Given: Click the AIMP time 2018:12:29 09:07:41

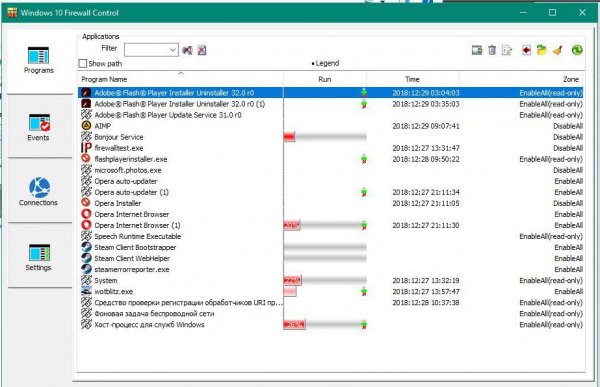Looking at the screenshot, I should pyautogui.click(x=426, y=126).
